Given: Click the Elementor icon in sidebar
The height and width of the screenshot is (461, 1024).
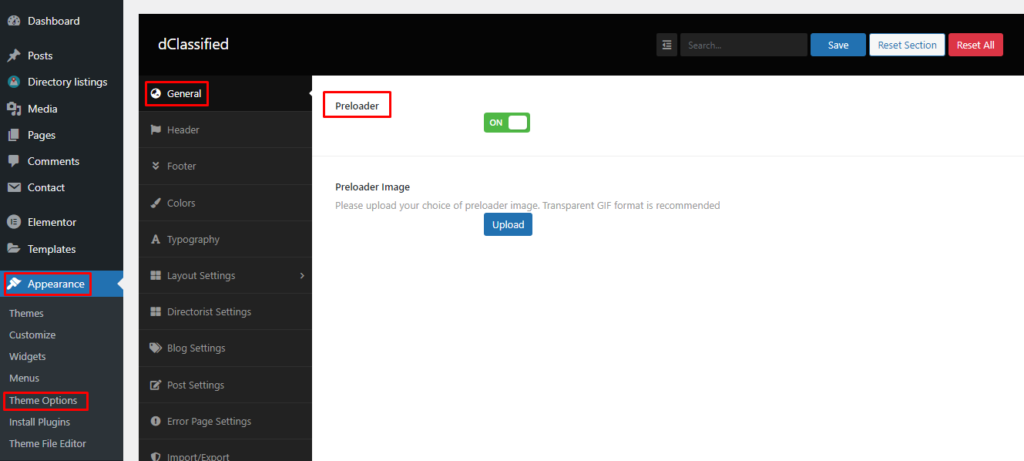Looking at the screenshot, I should point(14,222).
